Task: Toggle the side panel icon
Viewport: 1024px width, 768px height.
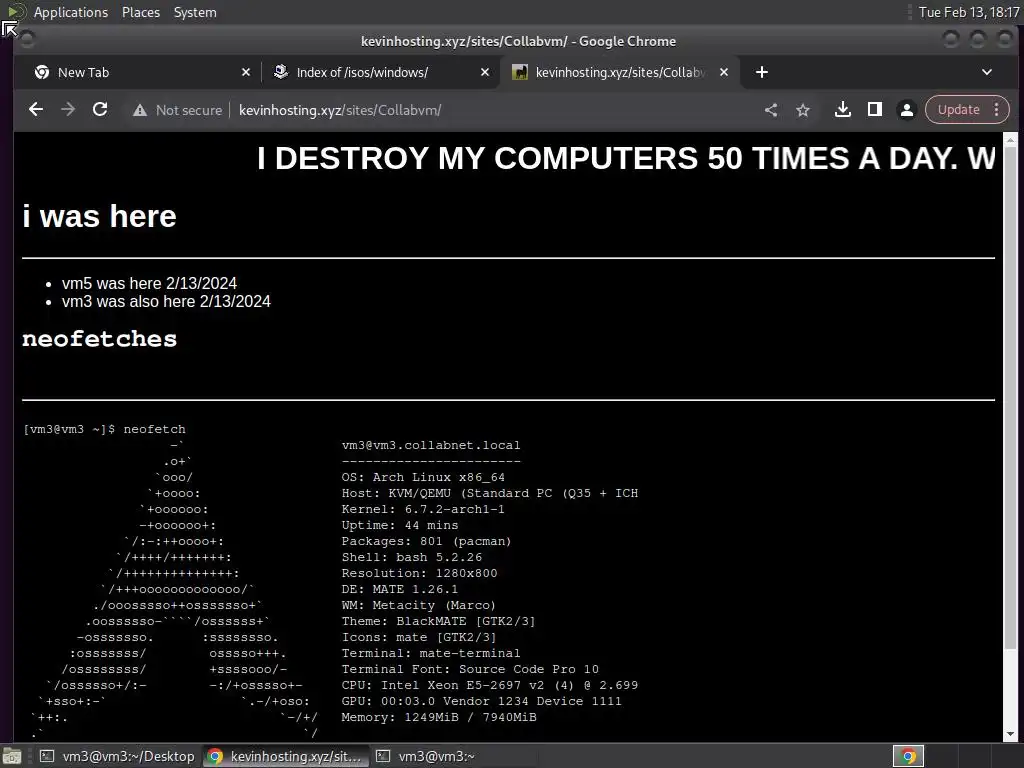Action: click(x=875, y=110)
